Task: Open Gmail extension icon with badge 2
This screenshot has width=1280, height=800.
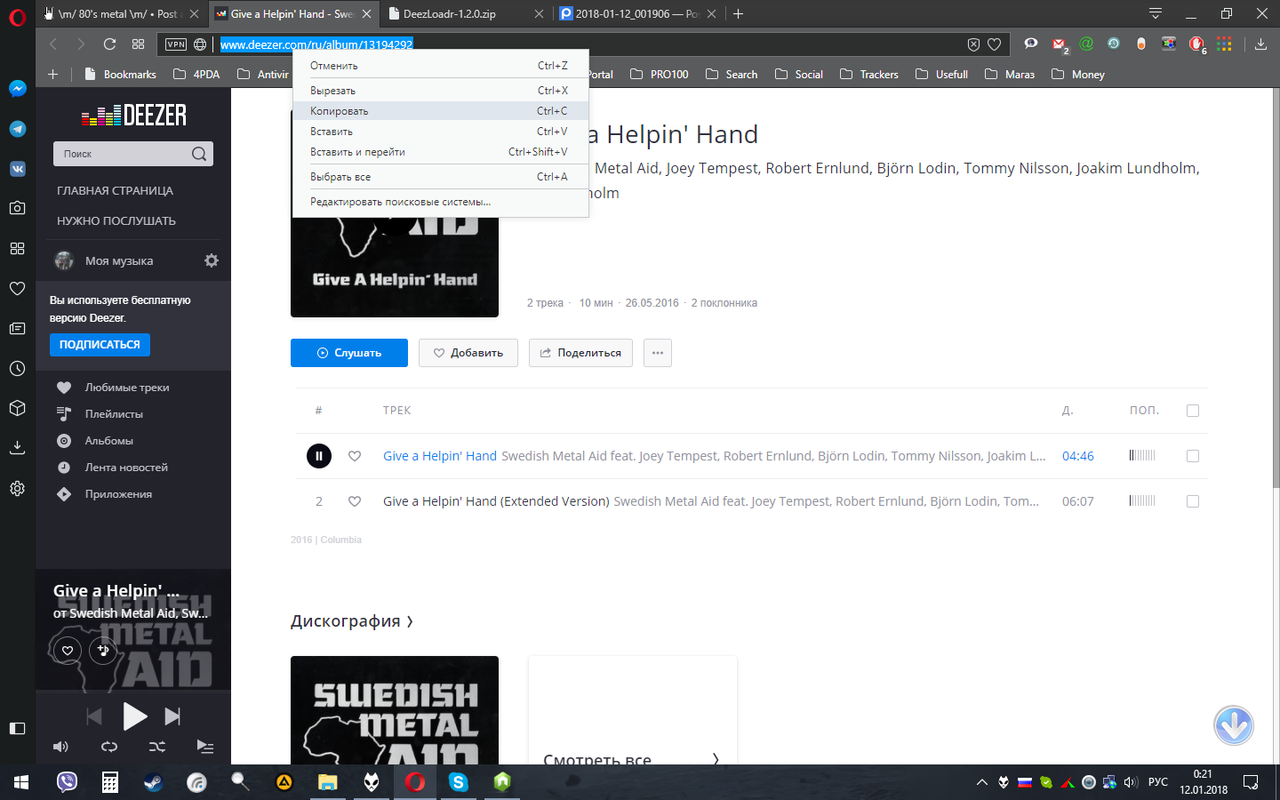Action: click(1061, 44)
